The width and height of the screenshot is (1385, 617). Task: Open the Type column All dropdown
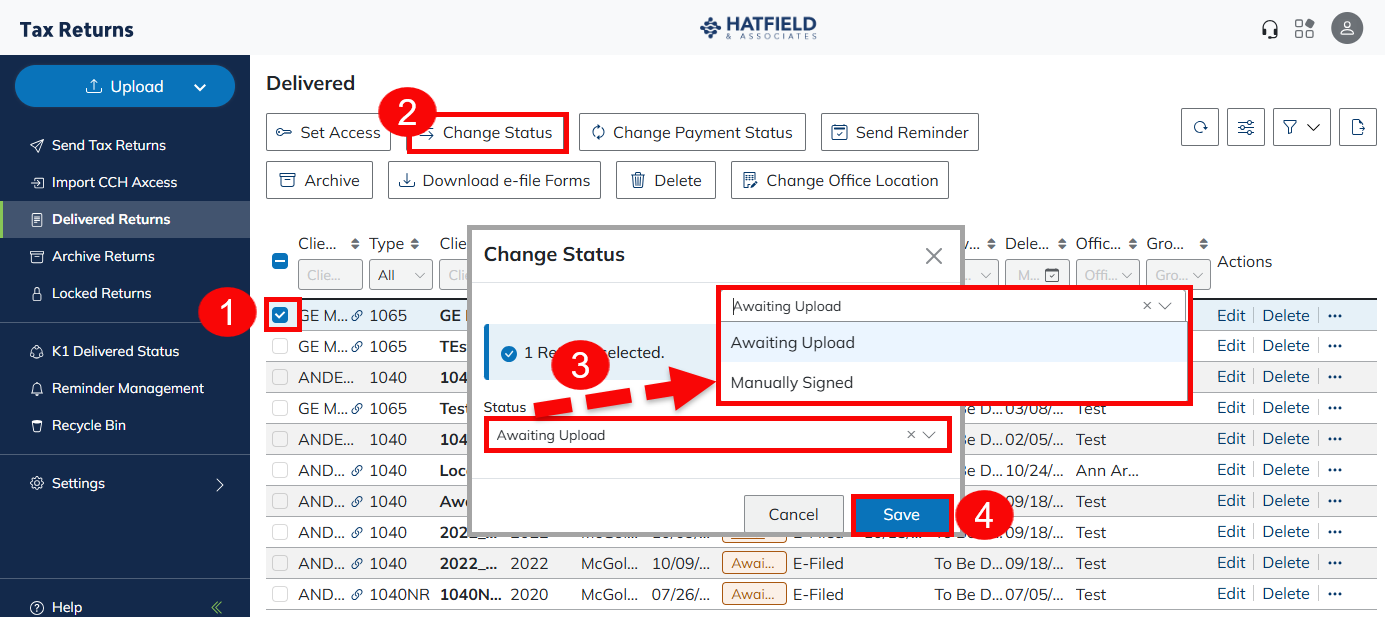(400, 275)
